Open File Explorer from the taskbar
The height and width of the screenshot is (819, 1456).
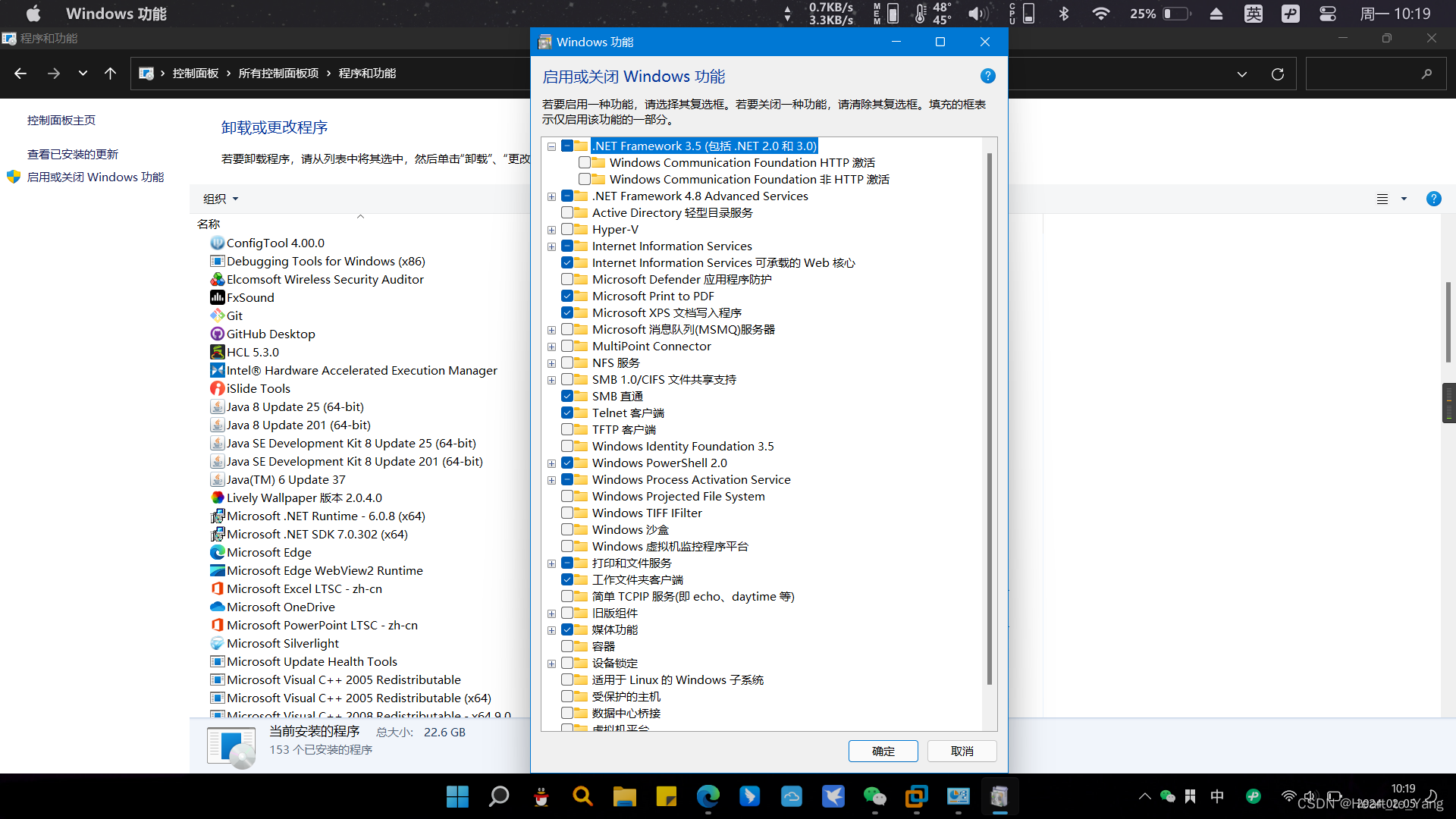coord(624,796)
